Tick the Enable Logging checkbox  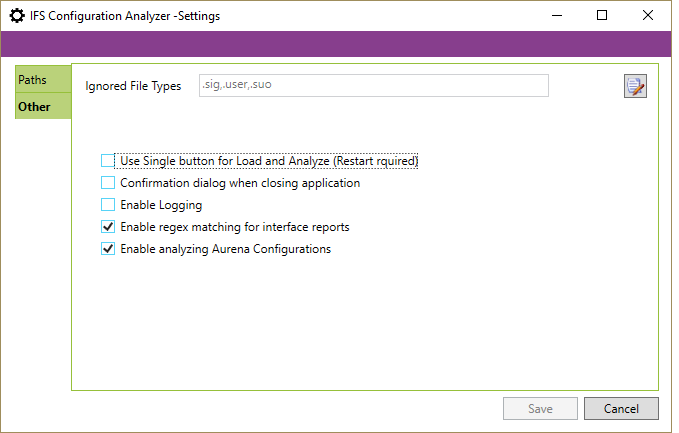[x=108, y=205]
